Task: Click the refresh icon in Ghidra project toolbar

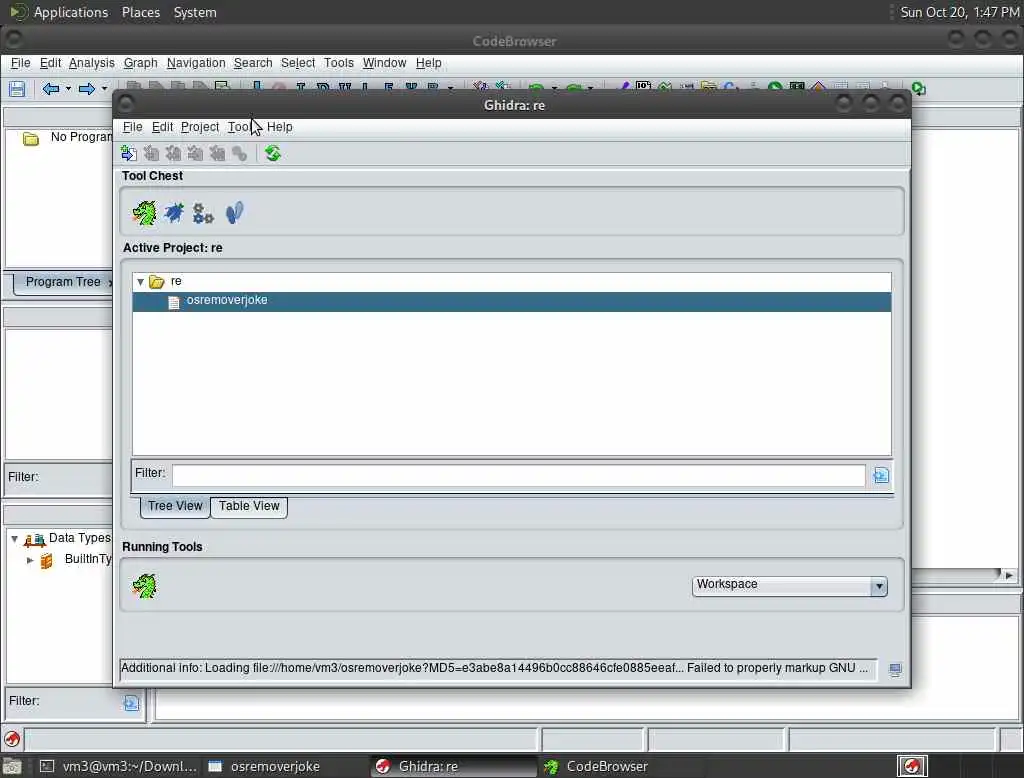Action: coord(273,154)
